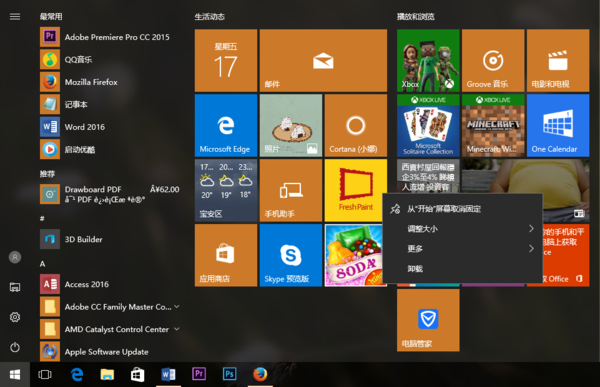The image size is (600, 387).
Task: Open the Xbox tile
Action: point(428,60)
